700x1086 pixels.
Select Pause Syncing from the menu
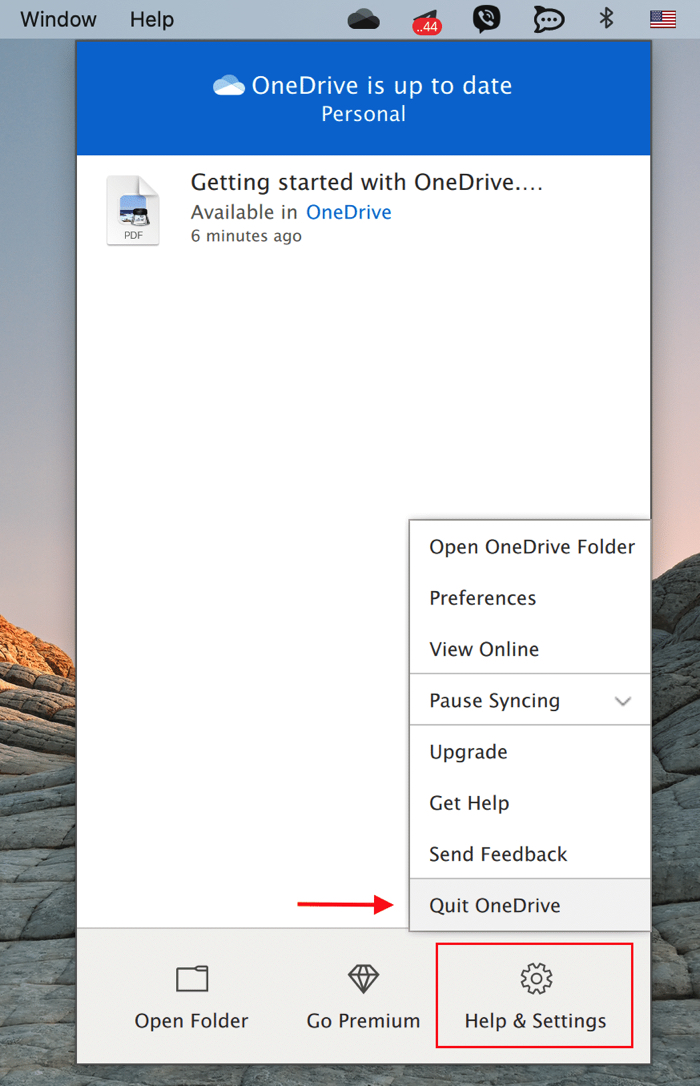pyautogui.click(x=495, y=701)
